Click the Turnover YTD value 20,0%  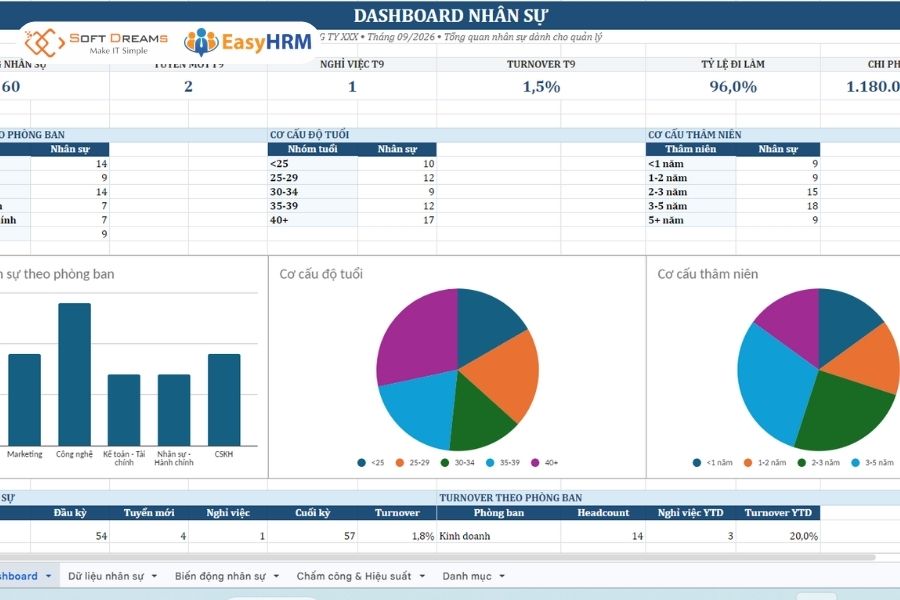(x=803, y=536)
